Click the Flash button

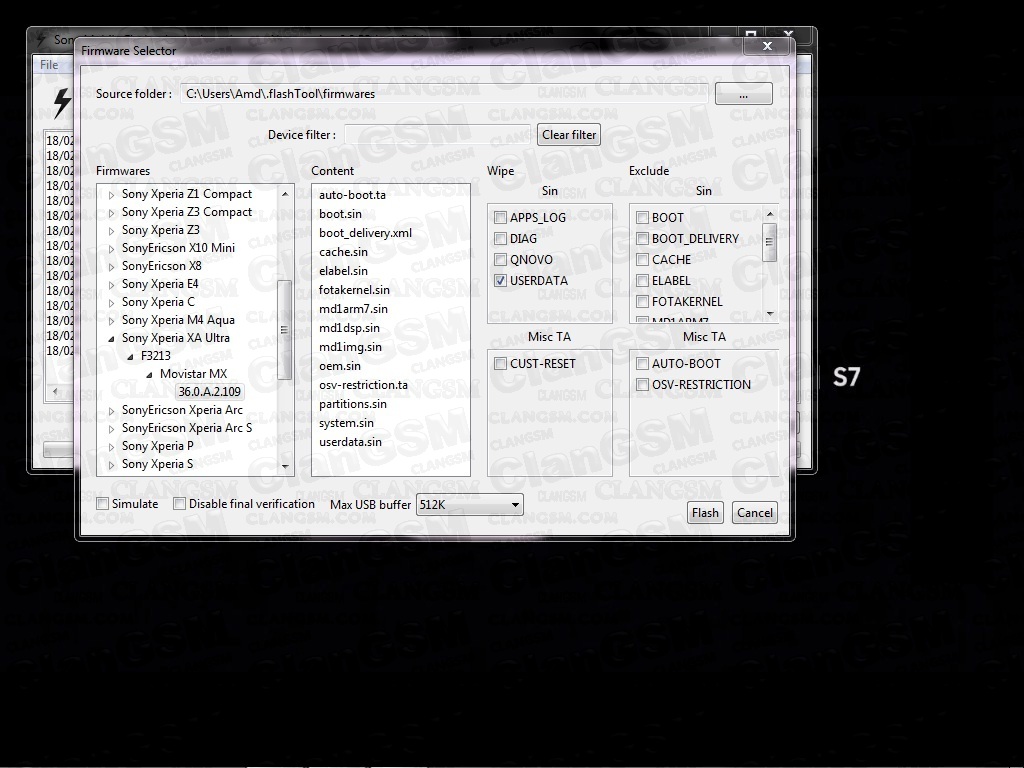(705, 513)
